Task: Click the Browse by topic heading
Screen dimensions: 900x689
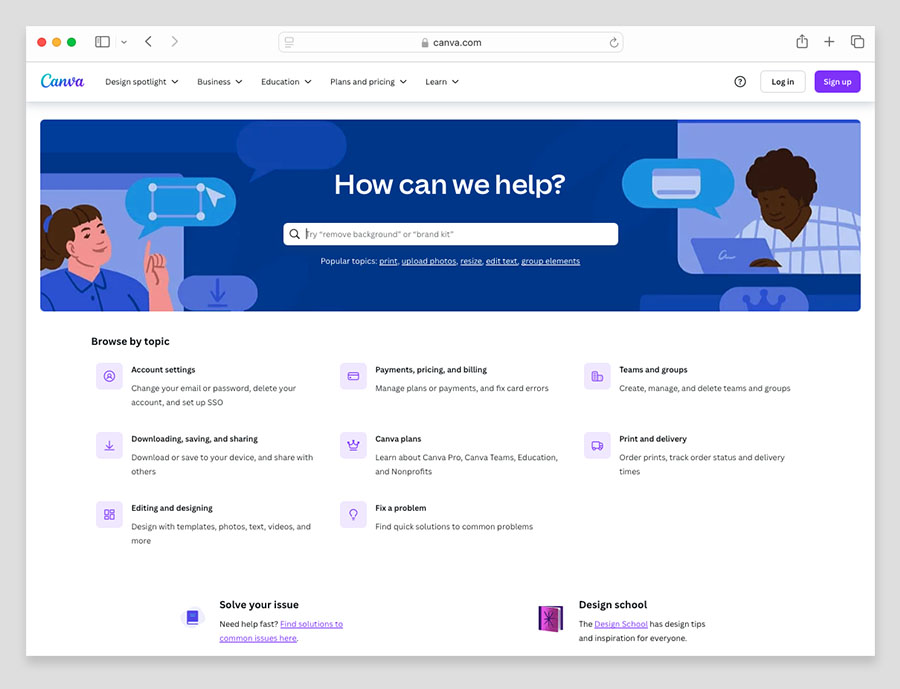Action: pos(130,342)
